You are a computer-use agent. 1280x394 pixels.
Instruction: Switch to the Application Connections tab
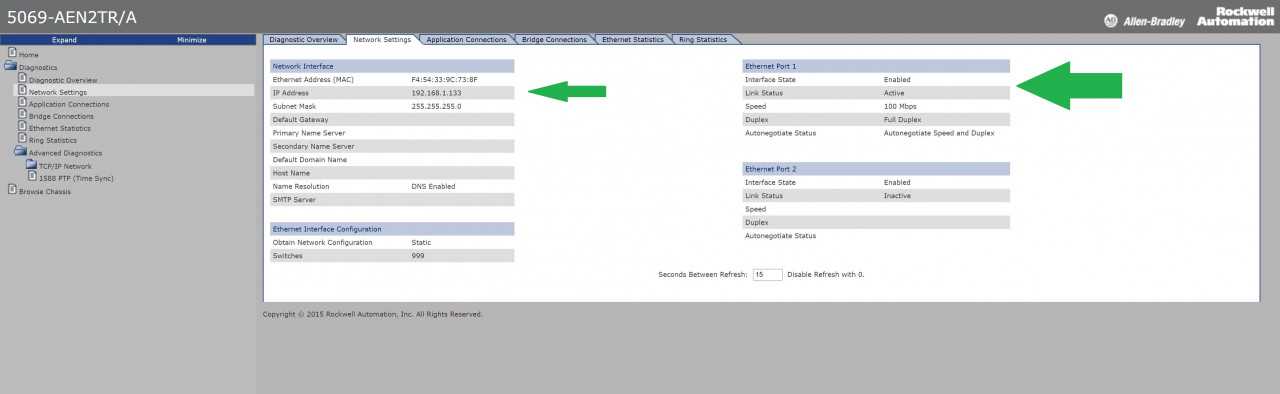click(x=465, y=39)
